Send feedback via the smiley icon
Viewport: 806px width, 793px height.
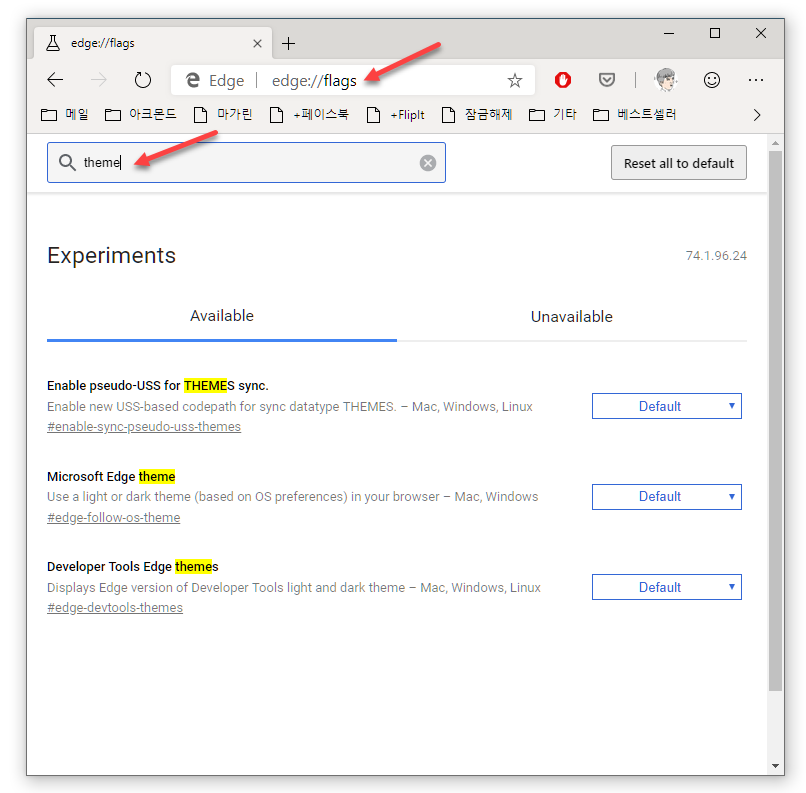pyautogui.click(x=711, y=80)
